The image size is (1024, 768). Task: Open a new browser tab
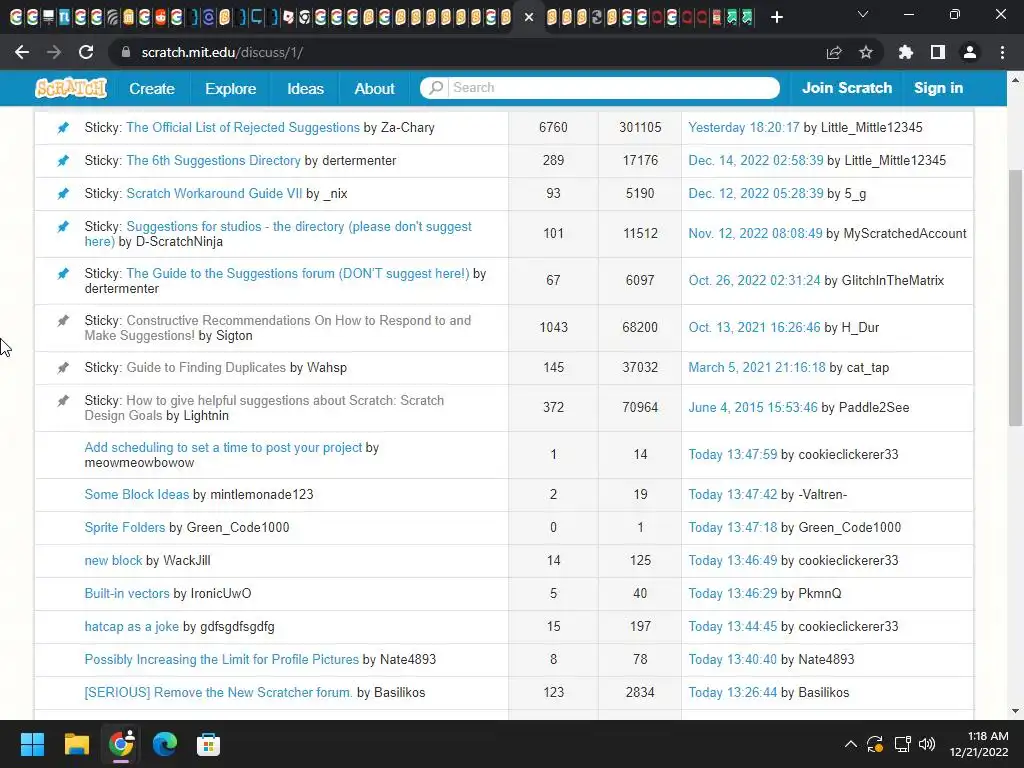pyautogui.click(x=776, y=17)
